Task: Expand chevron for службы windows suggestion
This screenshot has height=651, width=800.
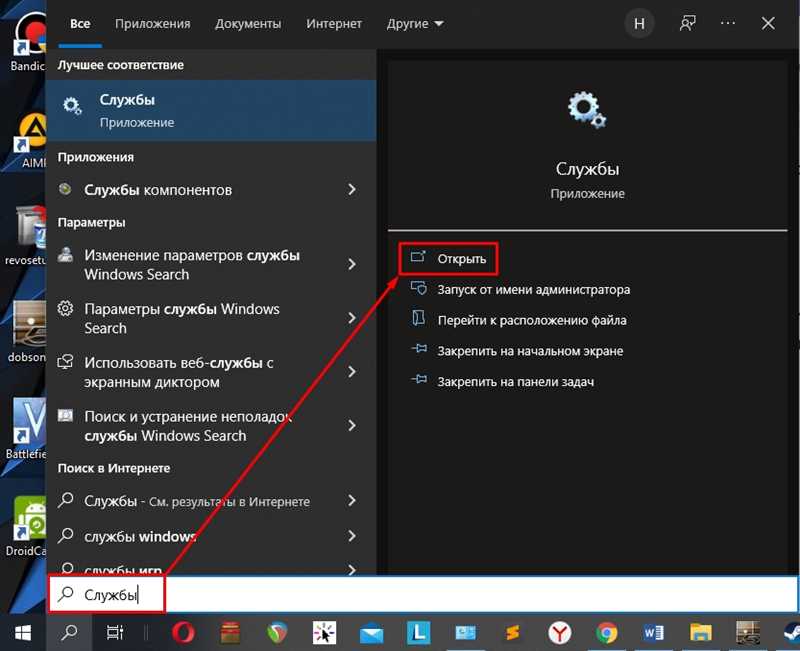Action: [352, 536]
